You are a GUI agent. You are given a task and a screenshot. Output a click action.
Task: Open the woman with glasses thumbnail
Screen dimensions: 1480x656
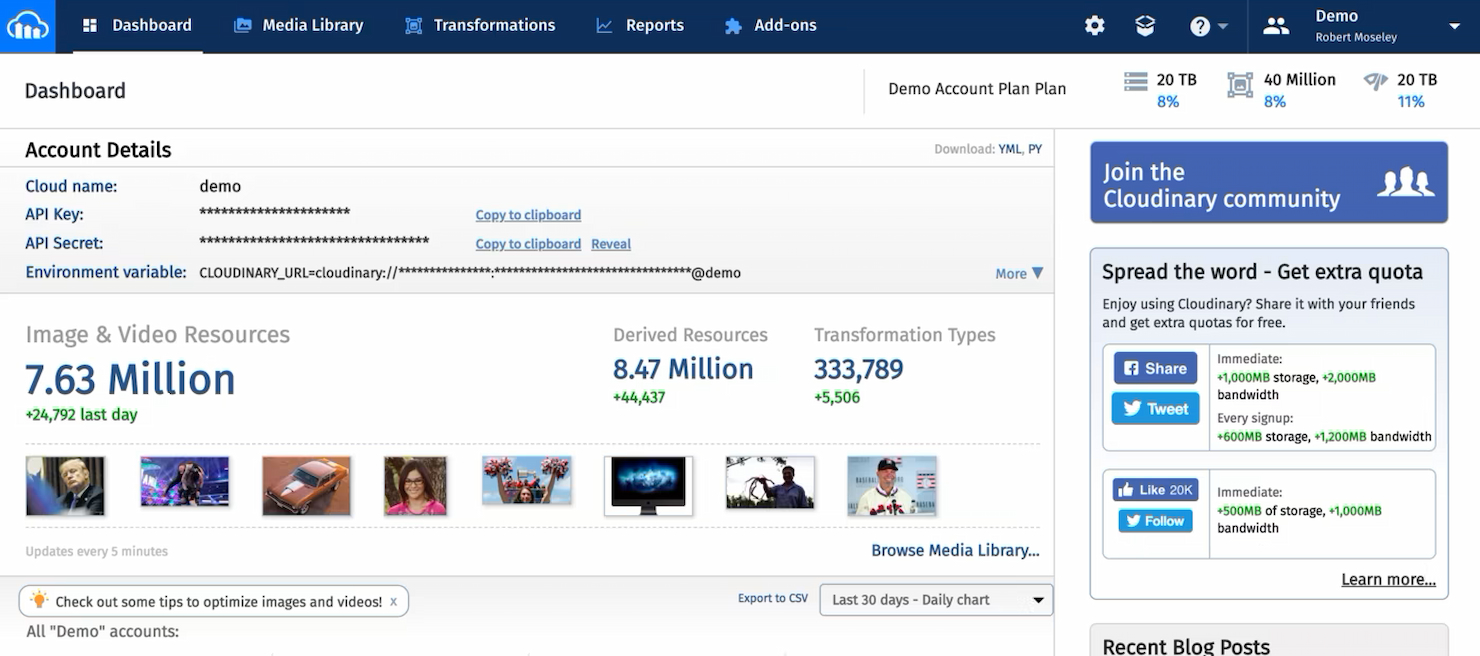(x=415, y=486)
